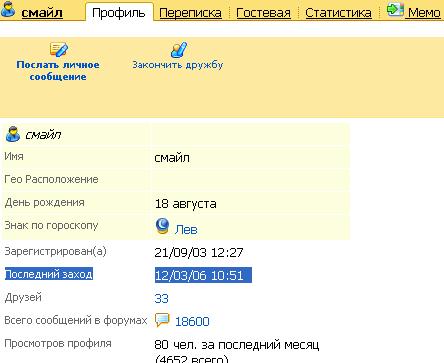This screenshot has height=363, width=444.
Task: Open the friends count 33 link
Action: click(x=161, y=298)
